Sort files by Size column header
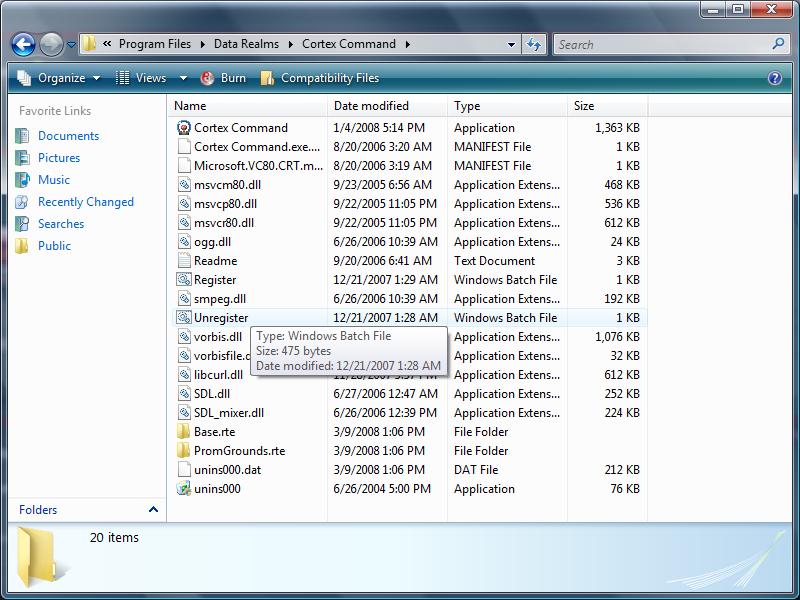800x600 pixels. [x=584, y=106]
